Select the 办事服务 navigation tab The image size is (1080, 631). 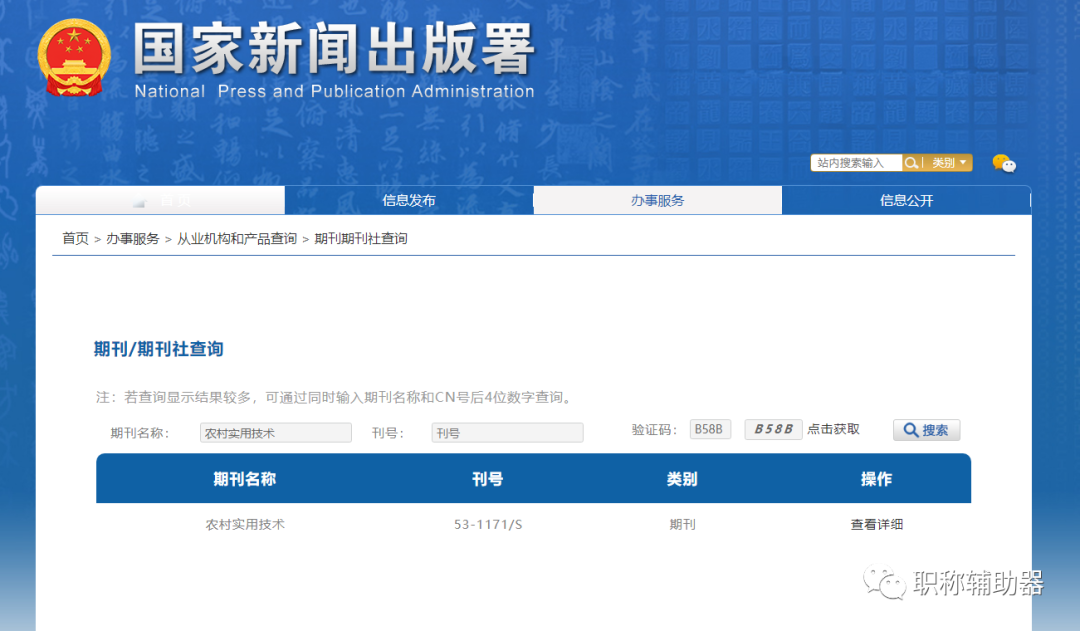[657, 199]
